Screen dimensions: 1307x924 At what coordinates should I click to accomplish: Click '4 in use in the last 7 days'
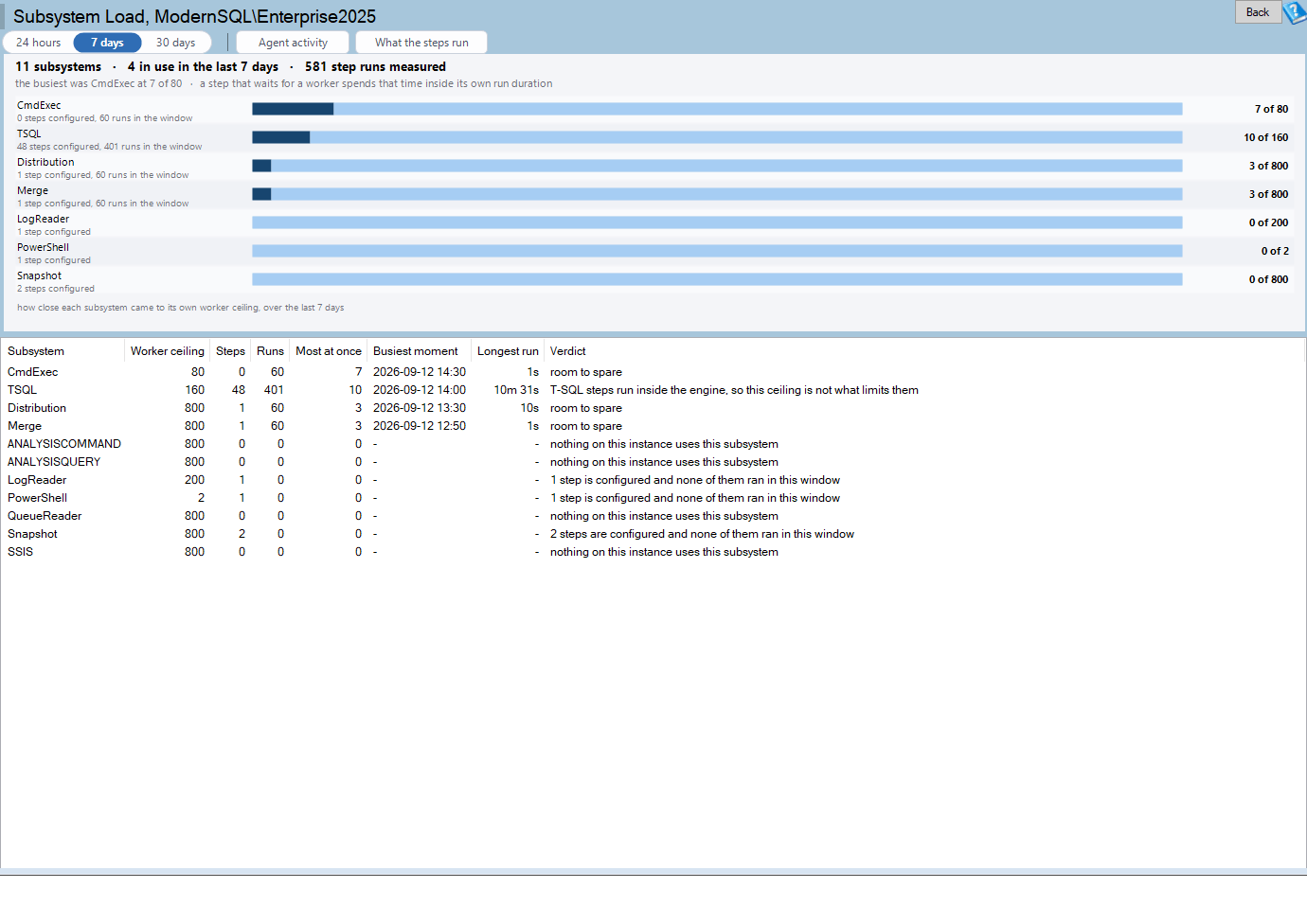[203, 66]
